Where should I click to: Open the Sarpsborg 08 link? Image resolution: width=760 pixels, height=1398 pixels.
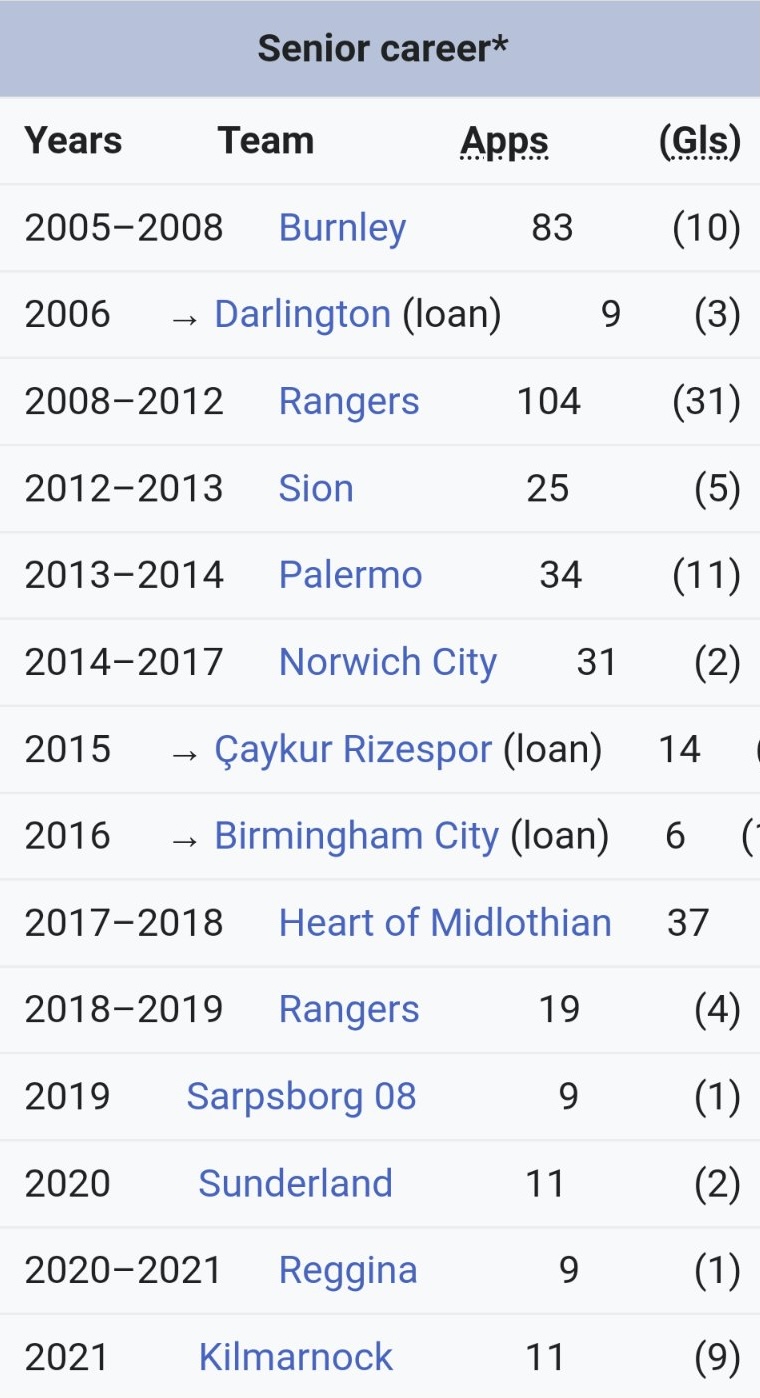click(x=301, y=1097)
